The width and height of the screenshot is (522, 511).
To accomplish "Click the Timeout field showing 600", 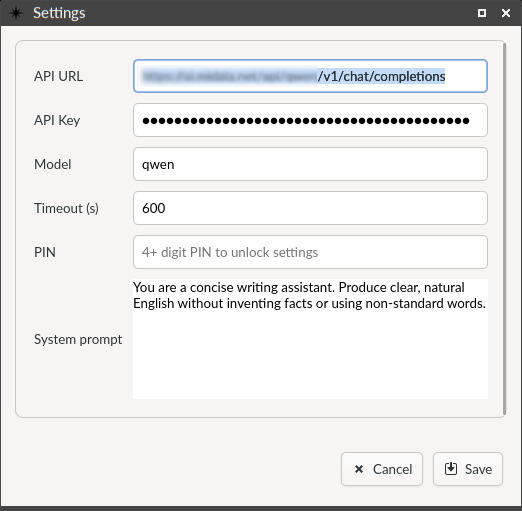I will pos(310,208).
